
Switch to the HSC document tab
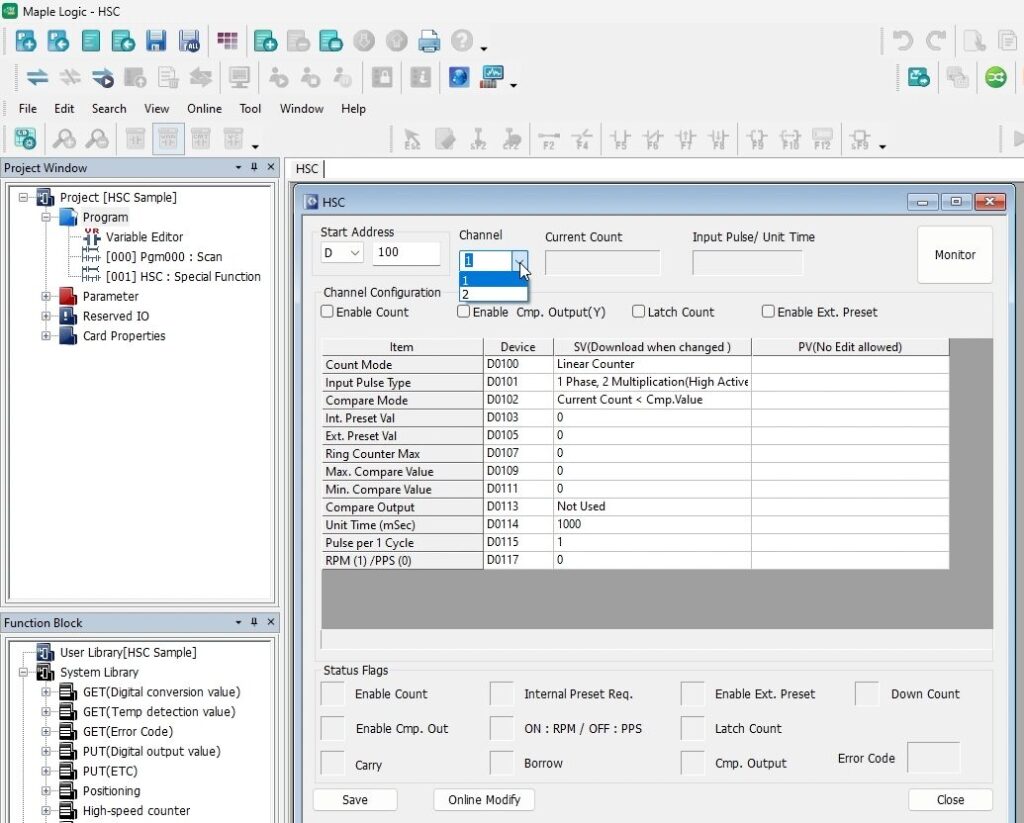307,169
